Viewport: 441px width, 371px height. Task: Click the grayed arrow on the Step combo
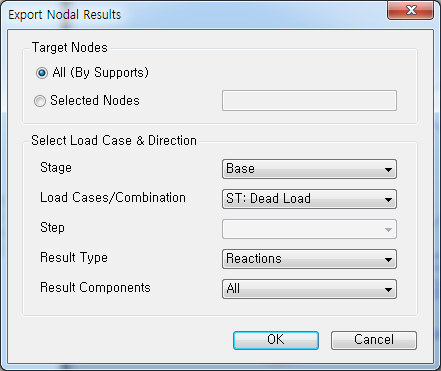tap(388, 230)
